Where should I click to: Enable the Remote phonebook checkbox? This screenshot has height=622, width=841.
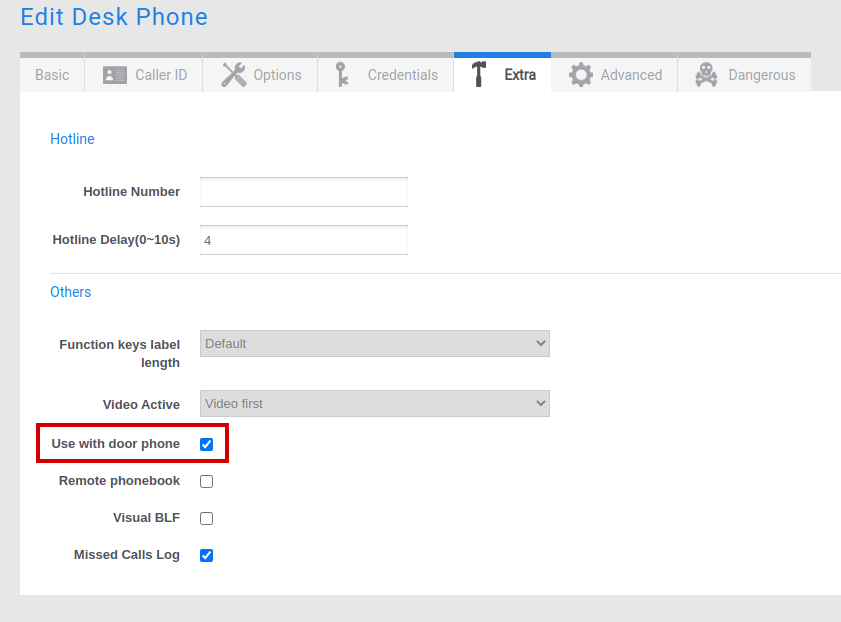[x=207, y=481]
